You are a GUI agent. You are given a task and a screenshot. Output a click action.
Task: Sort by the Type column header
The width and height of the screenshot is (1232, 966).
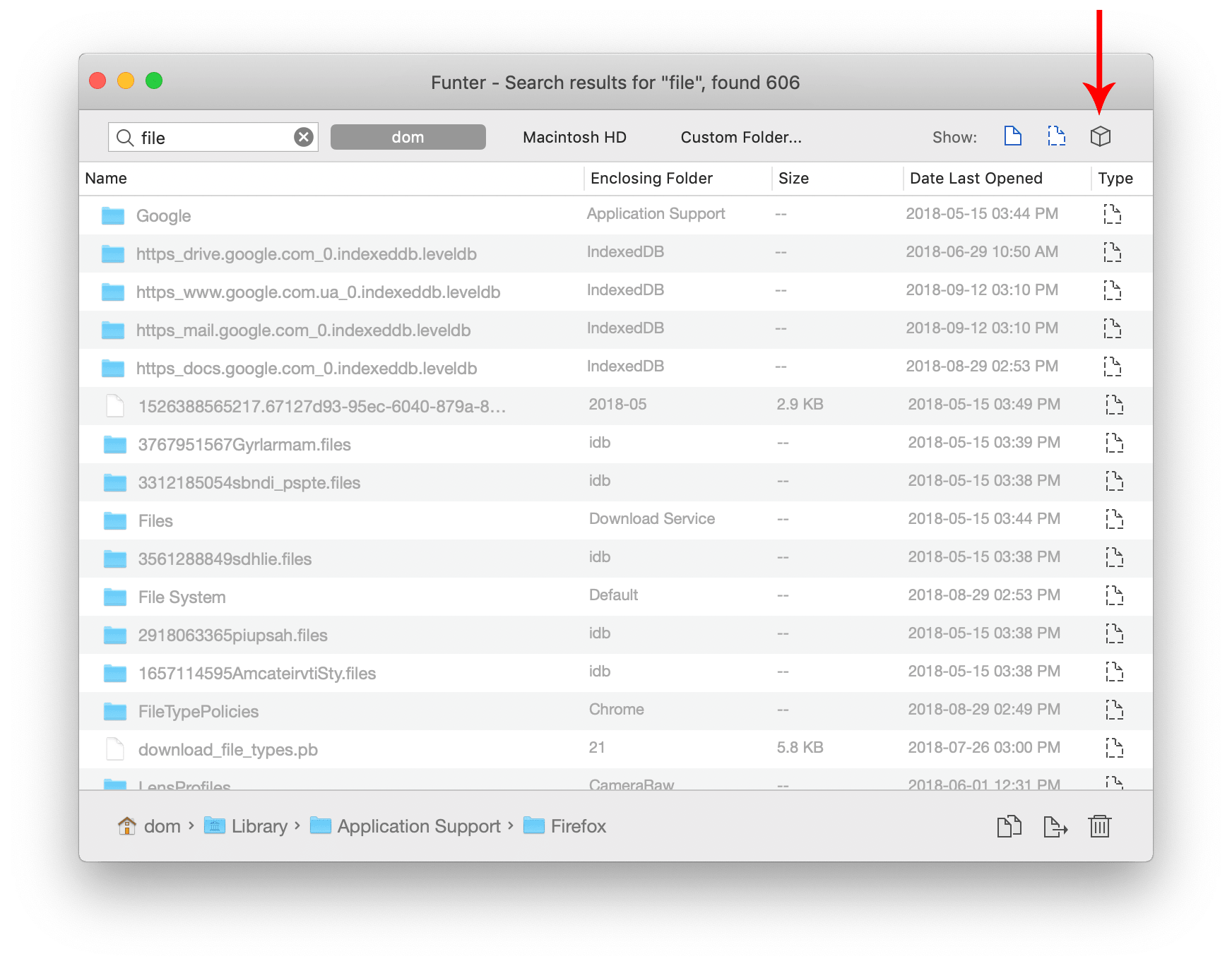click(1115, 178)
